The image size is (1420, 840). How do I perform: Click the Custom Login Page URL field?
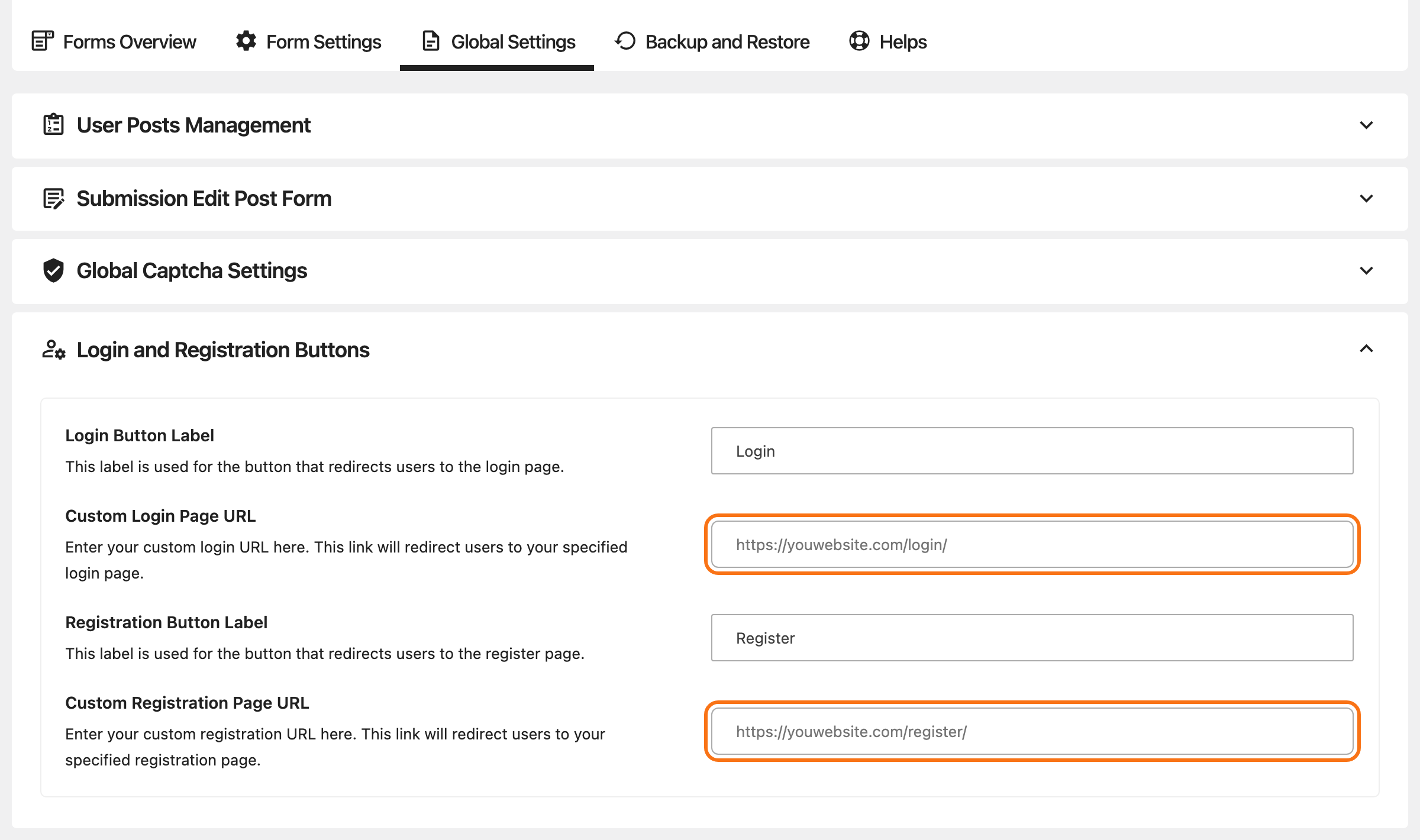[1032, 544]
